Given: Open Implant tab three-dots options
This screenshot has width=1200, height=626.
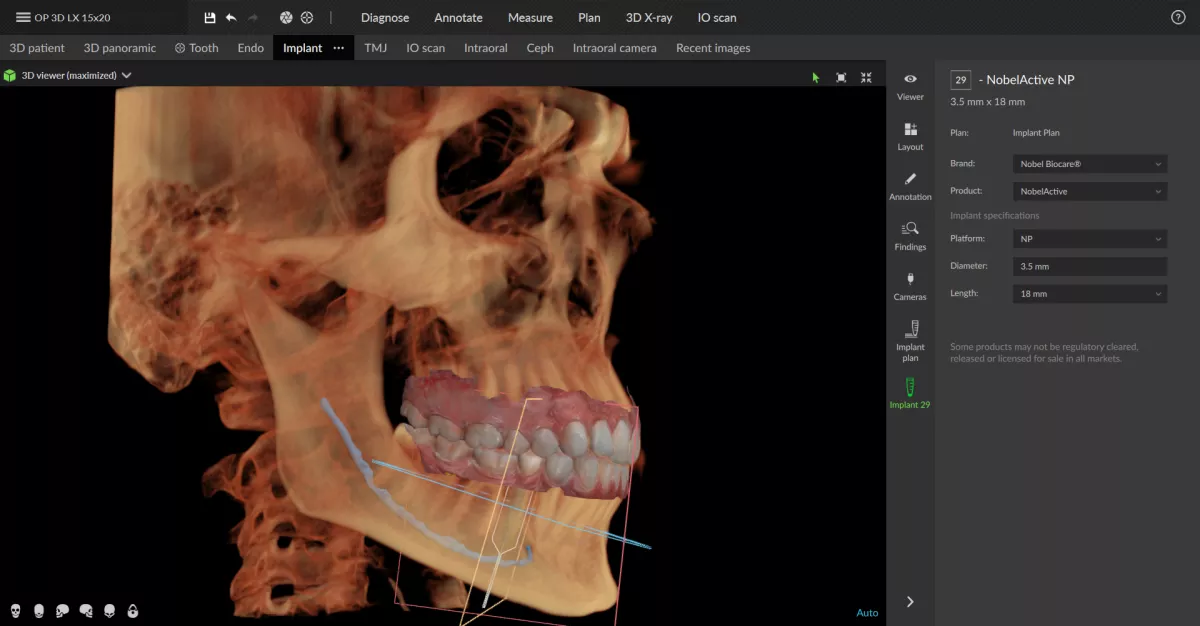Looking at the screenshot, I should (339, 48).
